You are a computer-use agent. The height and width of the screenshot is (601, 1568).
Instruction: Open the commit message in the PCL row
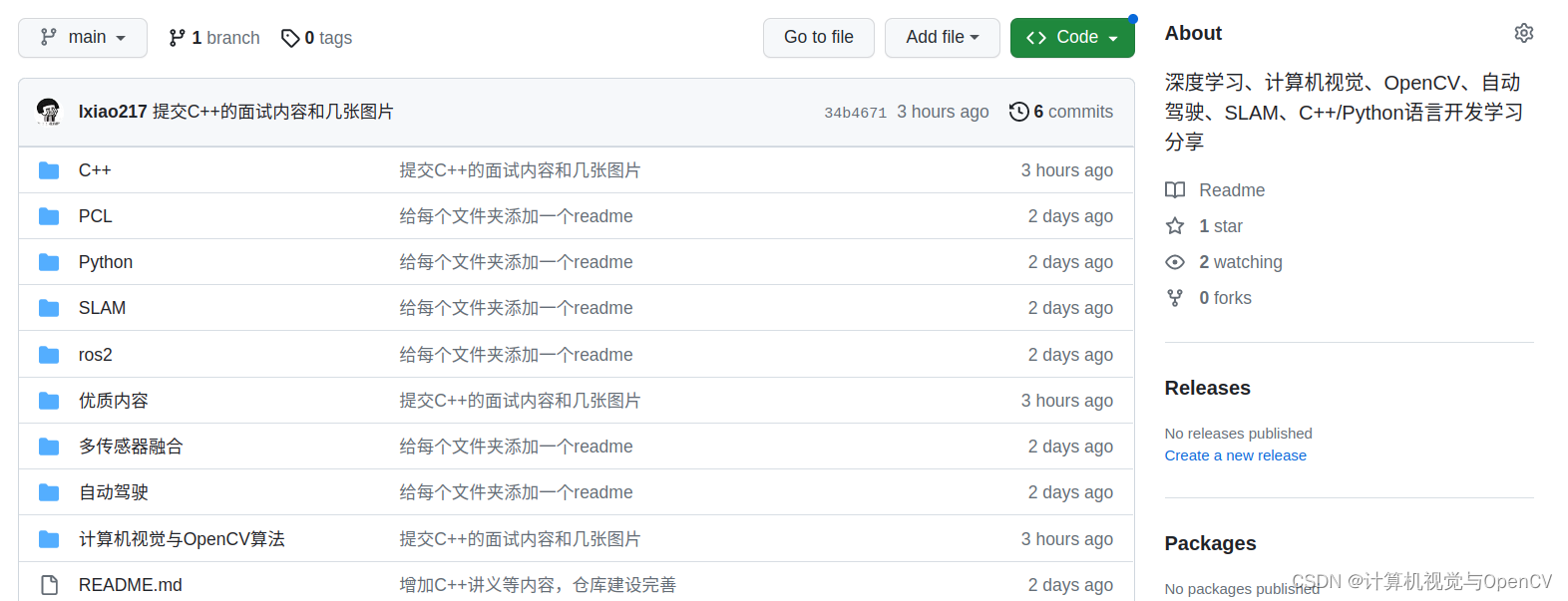pyautogui.click(x=516, y=216)
